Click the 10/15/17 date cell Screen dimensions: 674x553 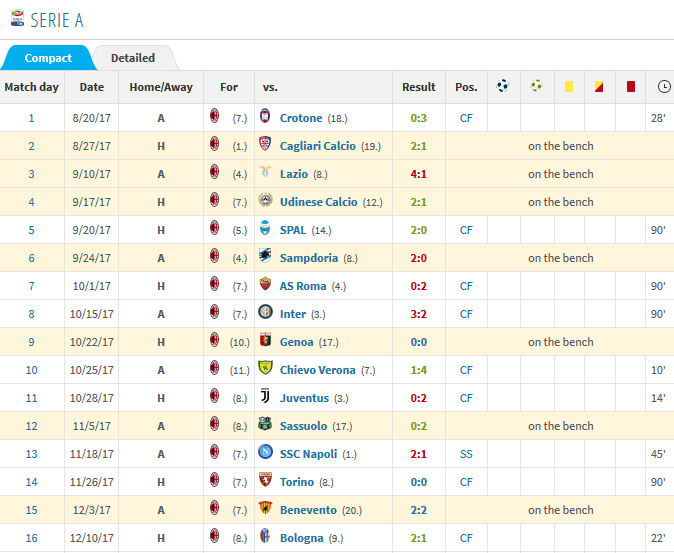pyautogui.click(x=92, y=314)
